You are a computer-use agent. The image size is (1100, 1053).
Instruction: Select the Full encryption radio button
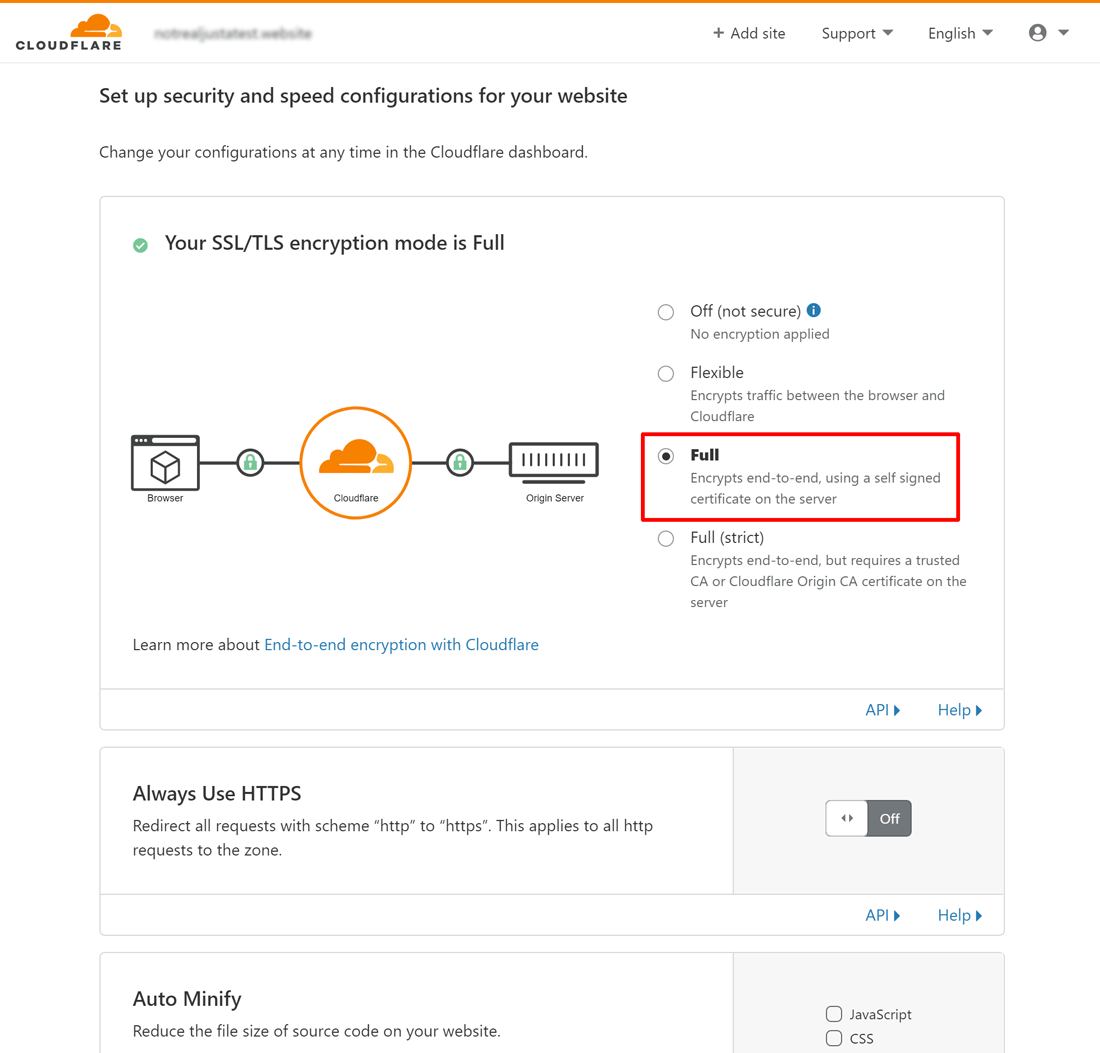(x=666, y=456)
